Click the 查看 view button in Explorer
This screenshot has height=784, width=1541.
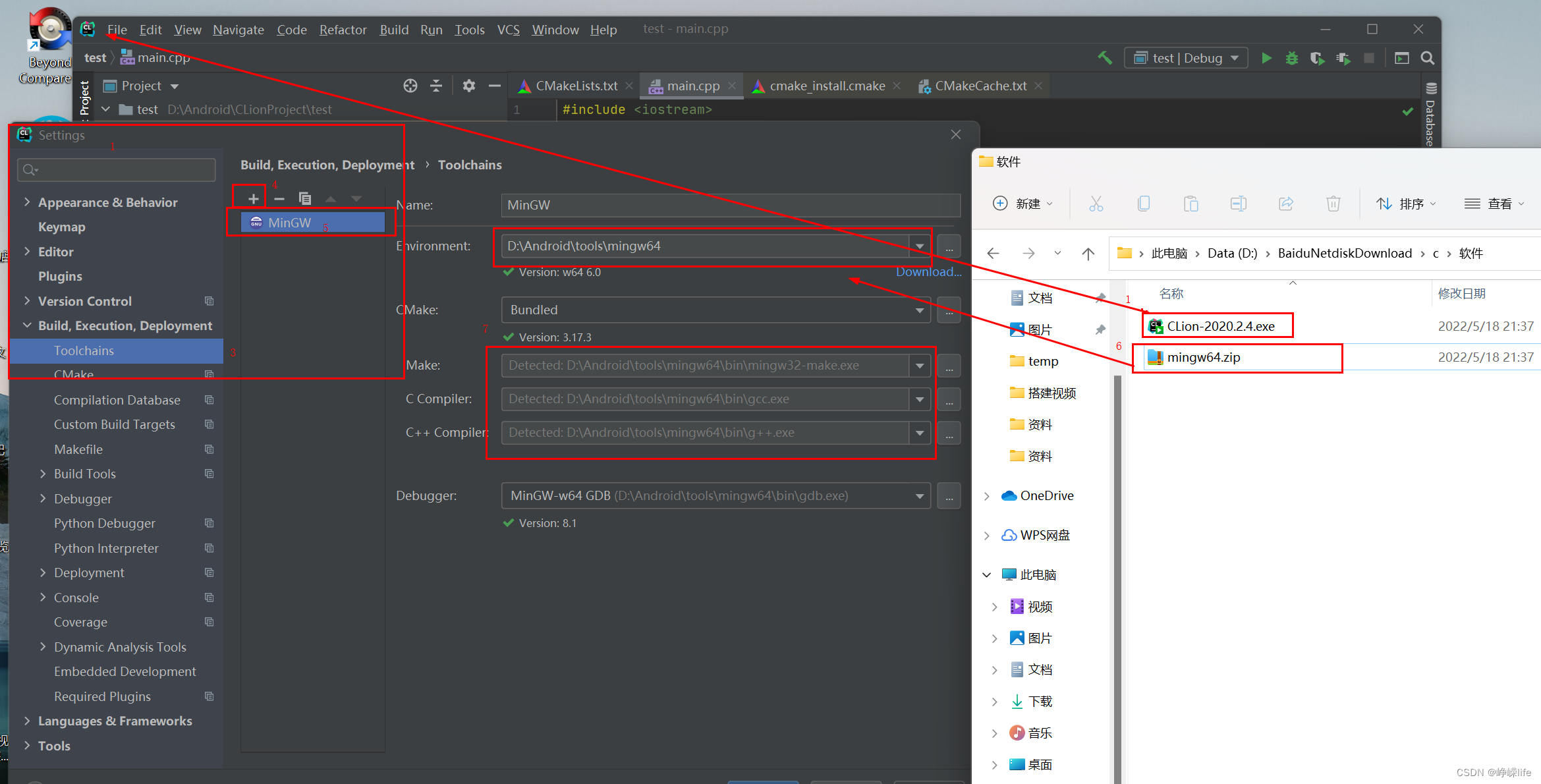click(x=1494, y=204)
